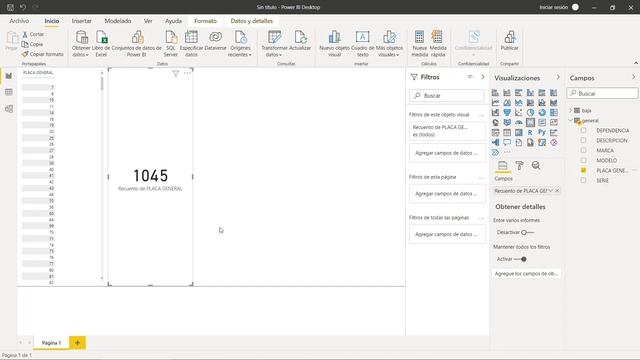This screenshot has width=640, height=360.
Task: Select the Página 1 tab
Action: [51, 343]
